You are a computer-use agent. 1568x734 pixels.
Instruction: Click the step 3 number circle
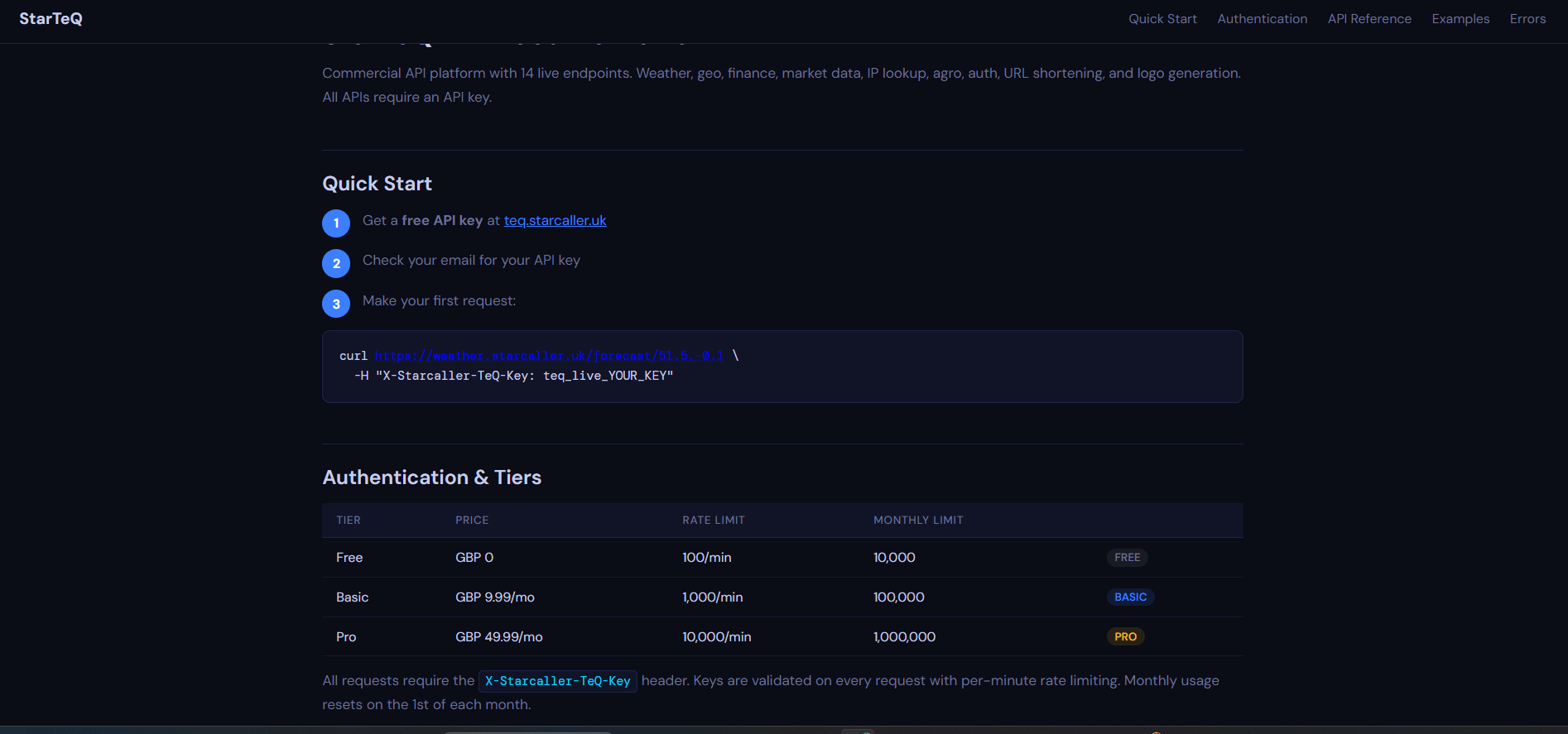coord(336,304)
